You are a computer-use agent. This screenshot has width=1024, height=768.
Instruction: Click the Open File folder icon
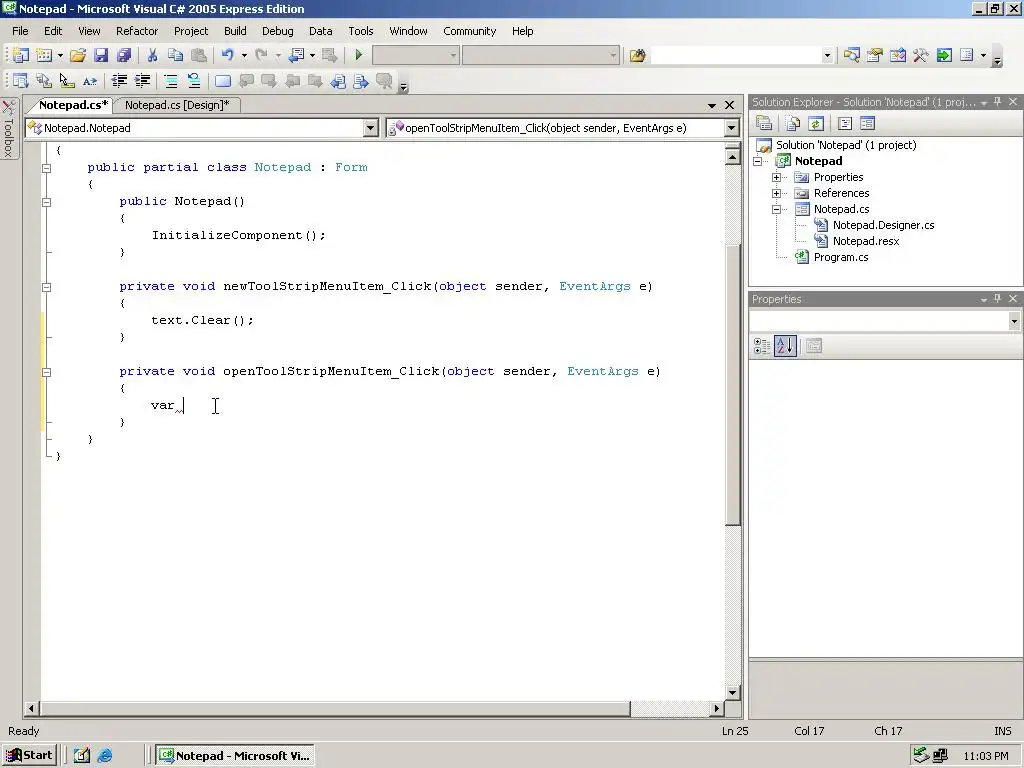tap(78, 56)
